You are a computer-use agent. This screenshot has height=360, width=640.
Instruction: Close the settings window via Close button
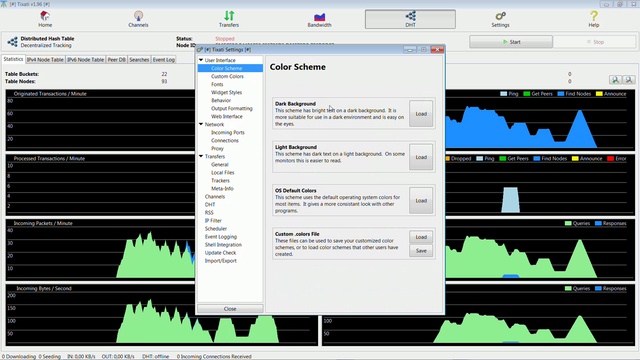coord(230,309)
